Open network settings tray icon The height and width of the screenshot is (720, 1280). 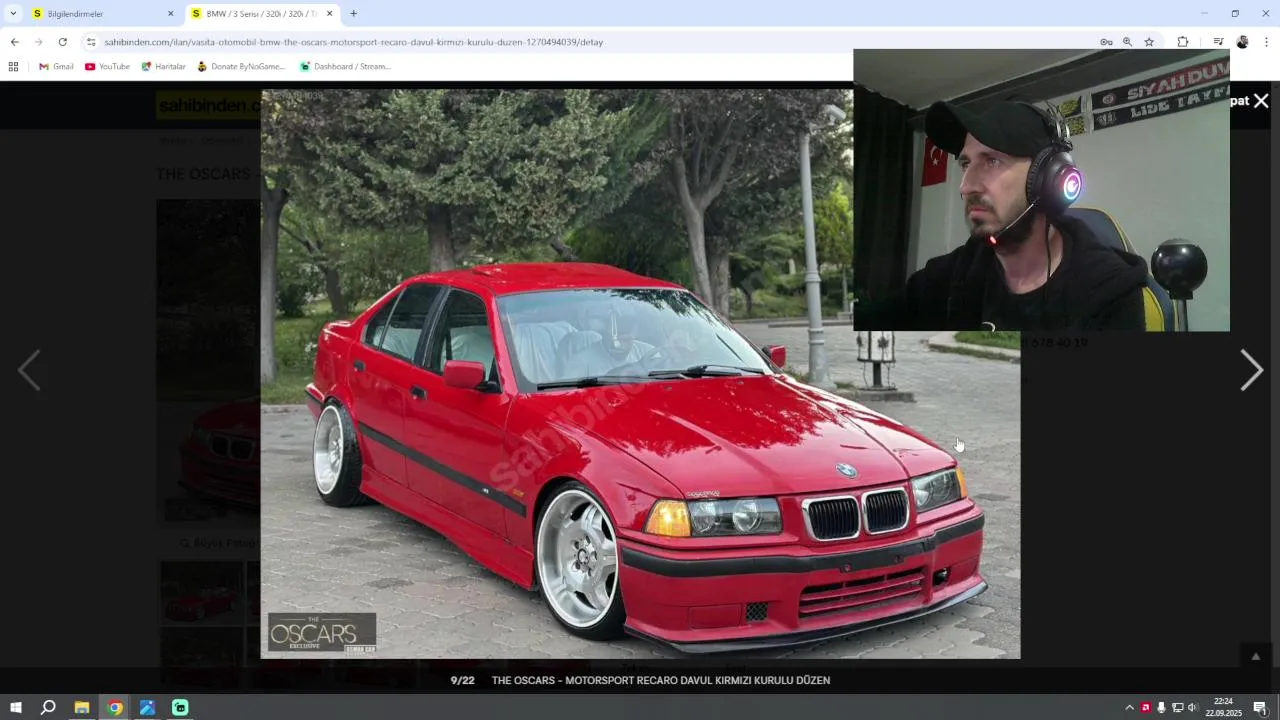(x=1177, y=708)
